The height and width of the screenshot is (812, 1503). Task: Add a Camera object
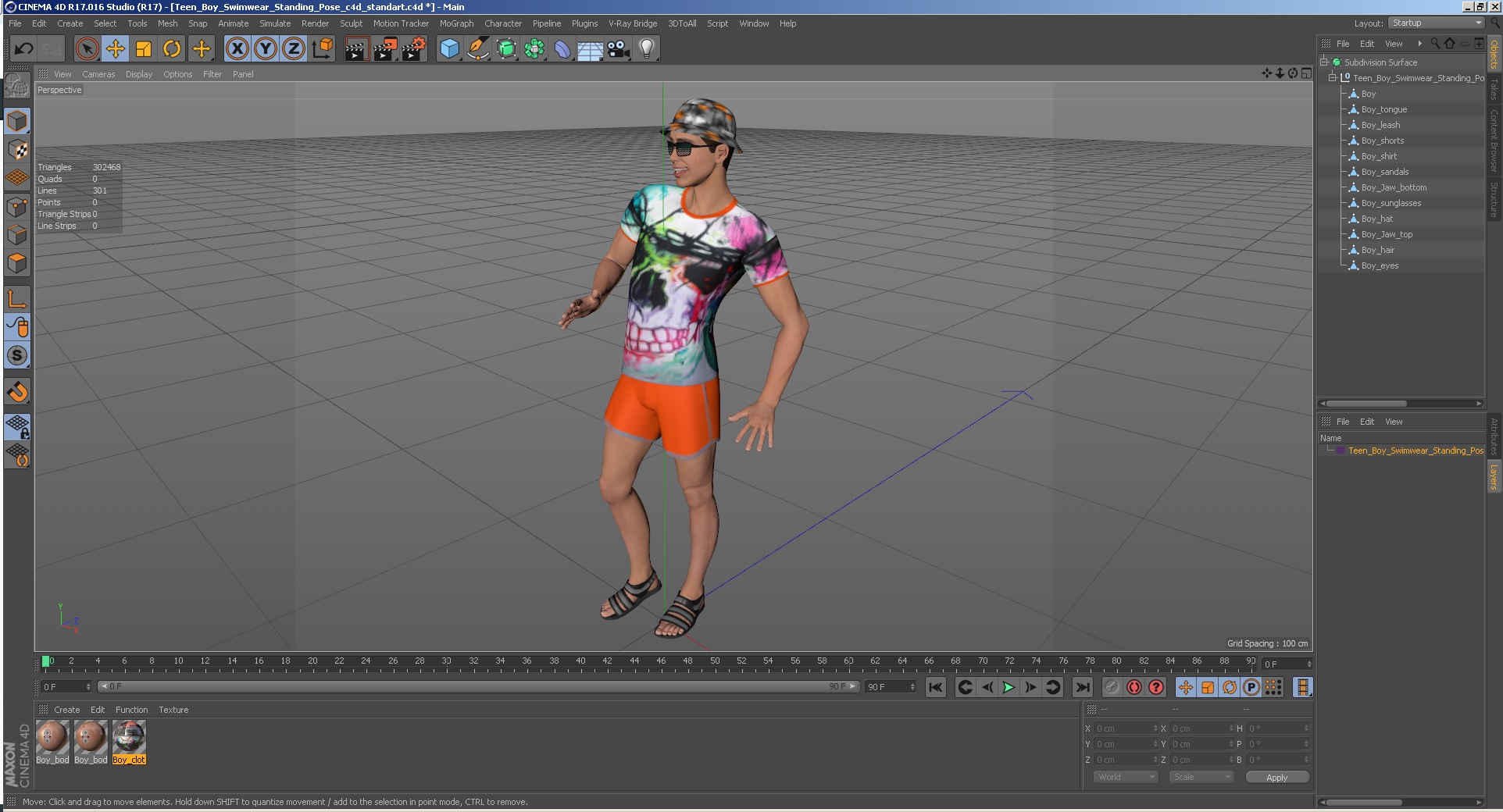619,49
